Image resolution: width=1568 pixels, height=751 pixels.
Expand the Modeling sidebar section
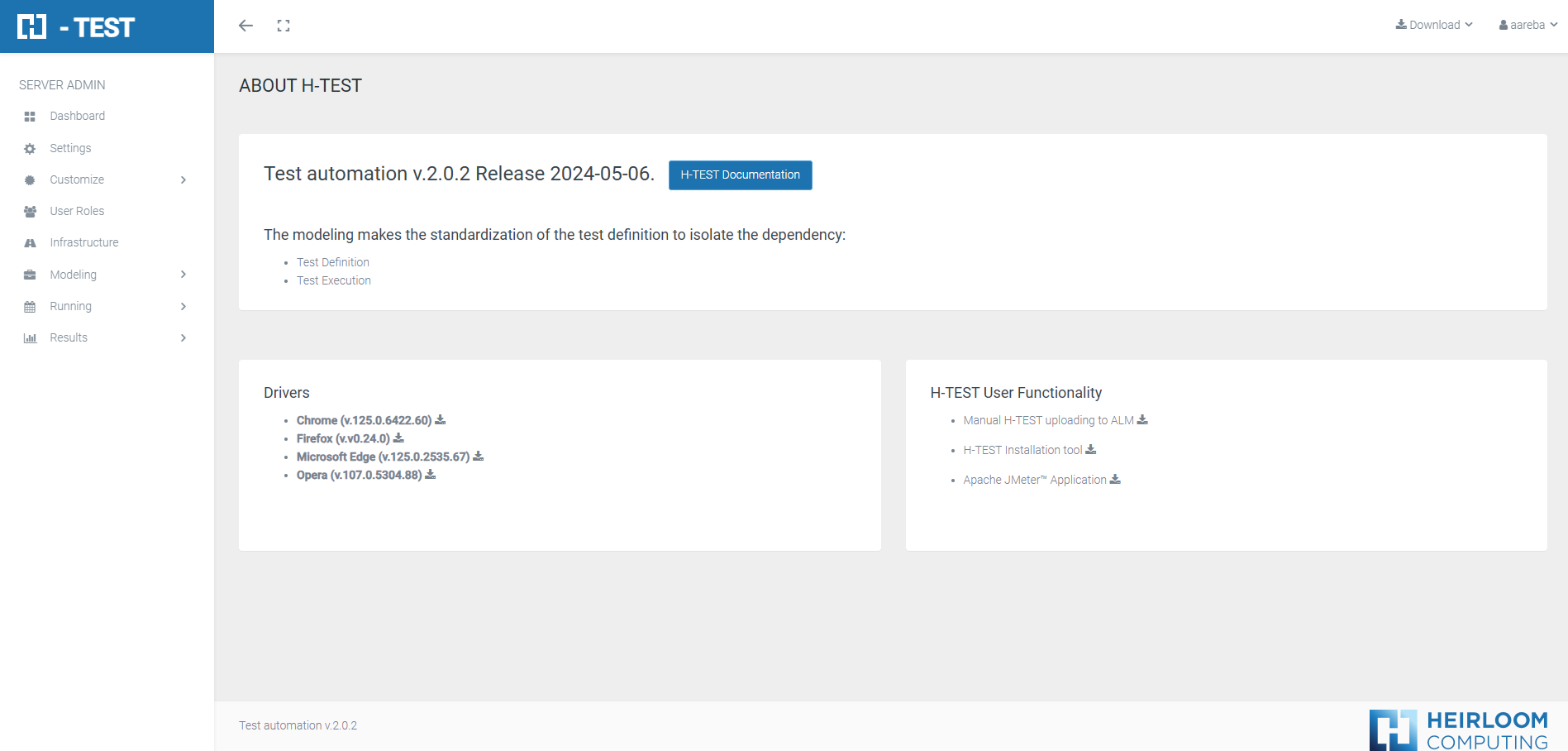(183, 275)
